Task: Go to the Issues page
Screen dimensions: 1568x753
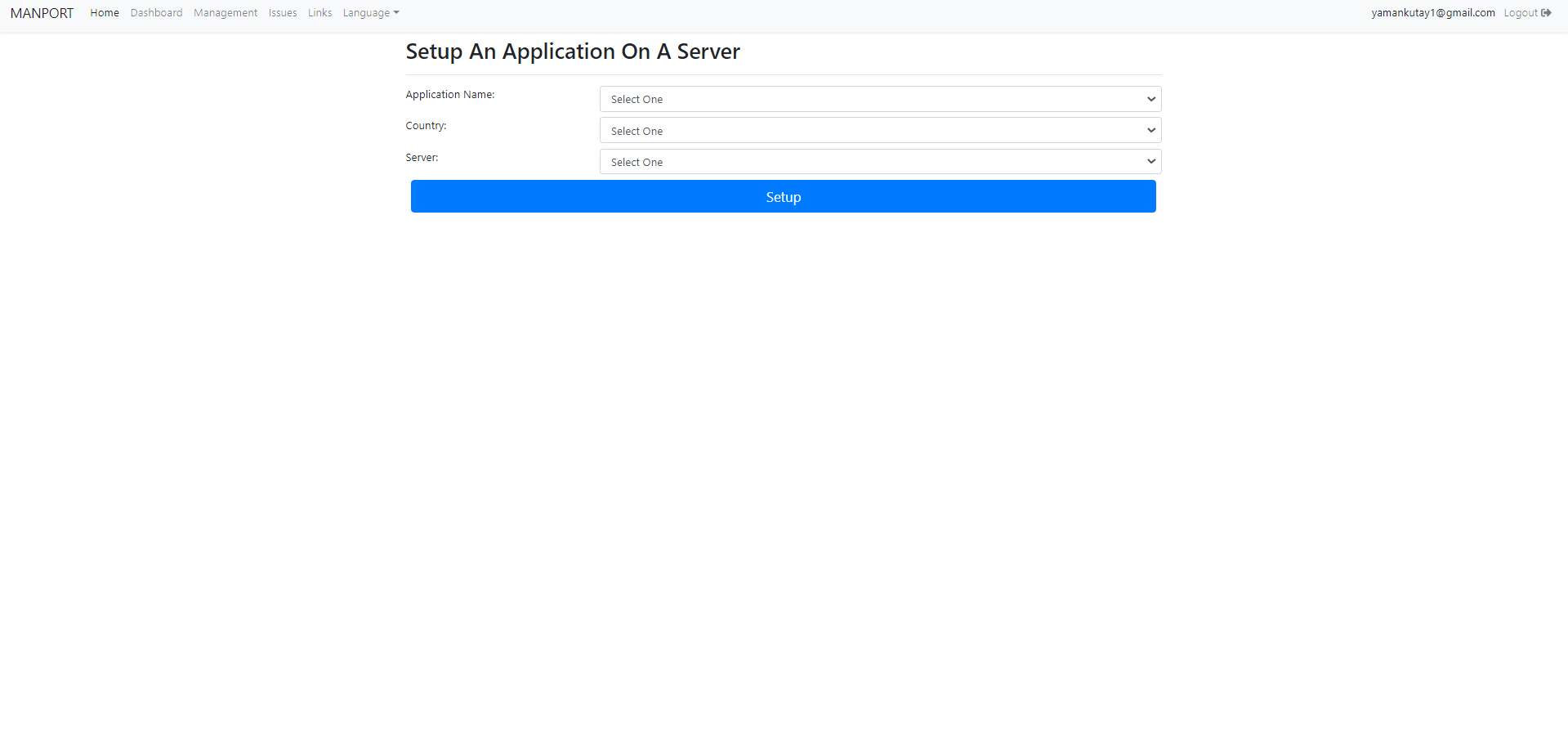Action: pos(282,12)
